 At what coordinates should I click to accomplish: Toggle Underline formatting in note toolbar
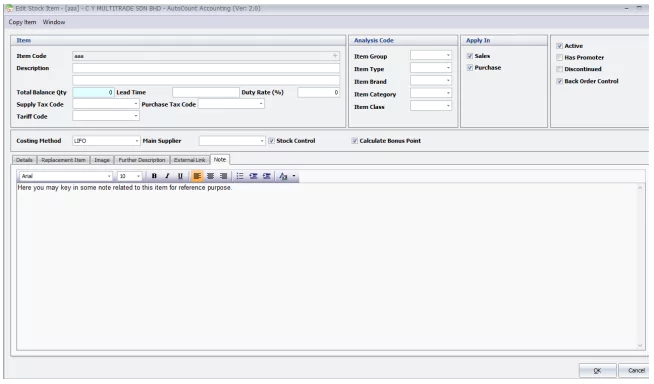click(x=180, y=176)
